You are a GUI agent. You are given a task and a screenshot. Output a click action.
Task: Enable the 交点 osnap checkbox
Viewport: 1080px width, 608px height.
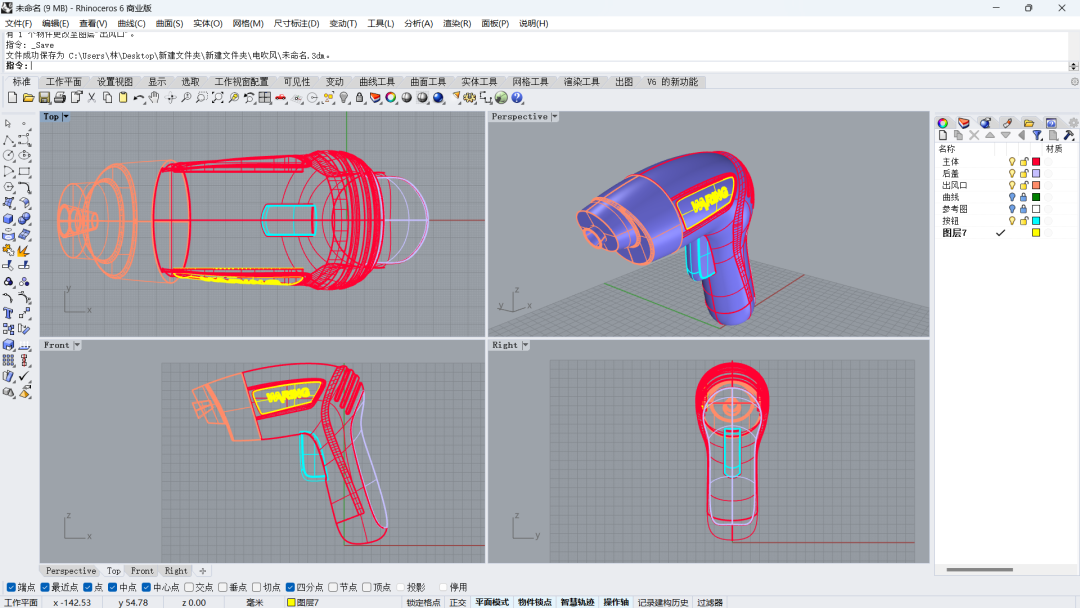pos(189,587)
